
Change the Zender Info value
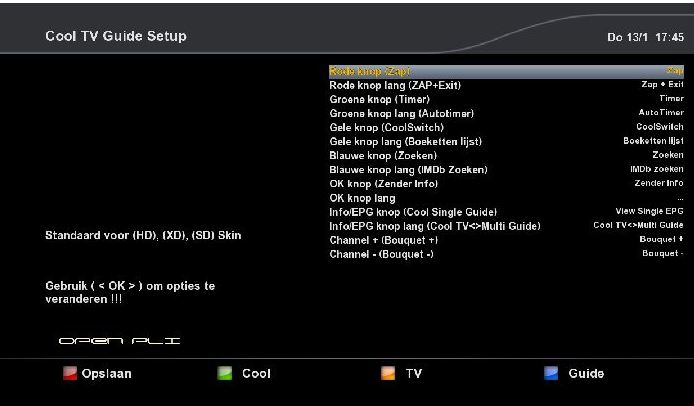point(659,183)
